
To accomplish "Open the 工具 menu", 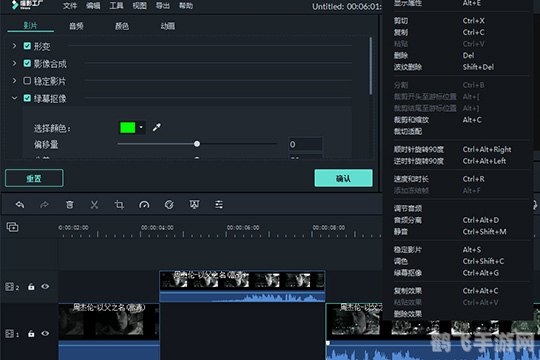I will pos(116,6).
